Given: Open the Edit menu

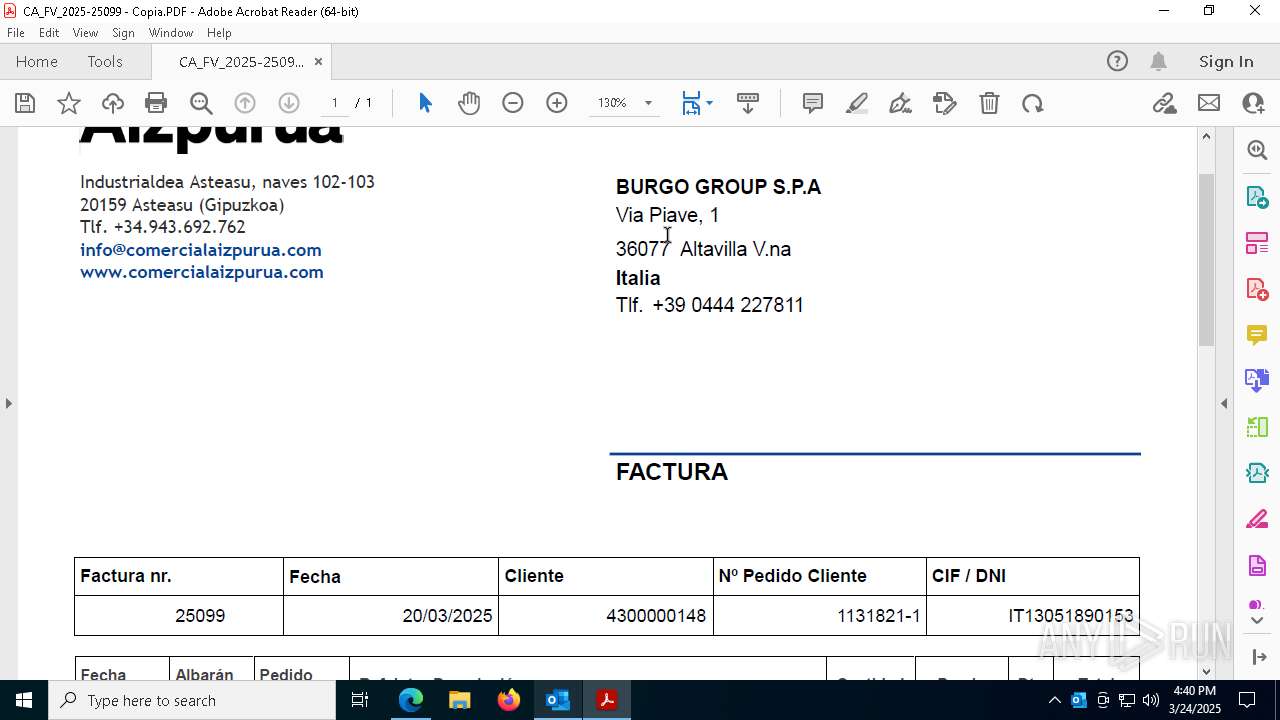Looking at the screenshot, I should [49, 33].
